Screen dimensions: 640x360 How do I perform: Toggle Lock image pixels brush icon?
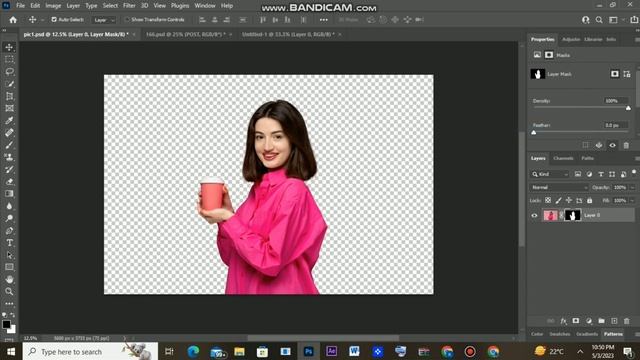tap(558, 200)
